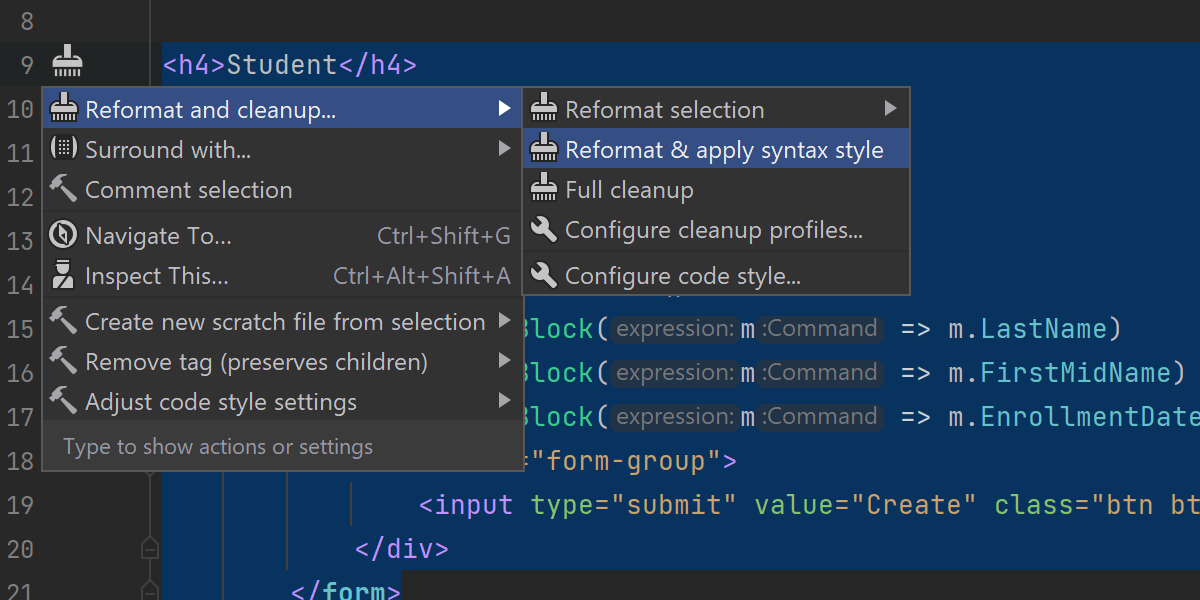Expand the Surround with submenu arrow

[x=505, y=149]
